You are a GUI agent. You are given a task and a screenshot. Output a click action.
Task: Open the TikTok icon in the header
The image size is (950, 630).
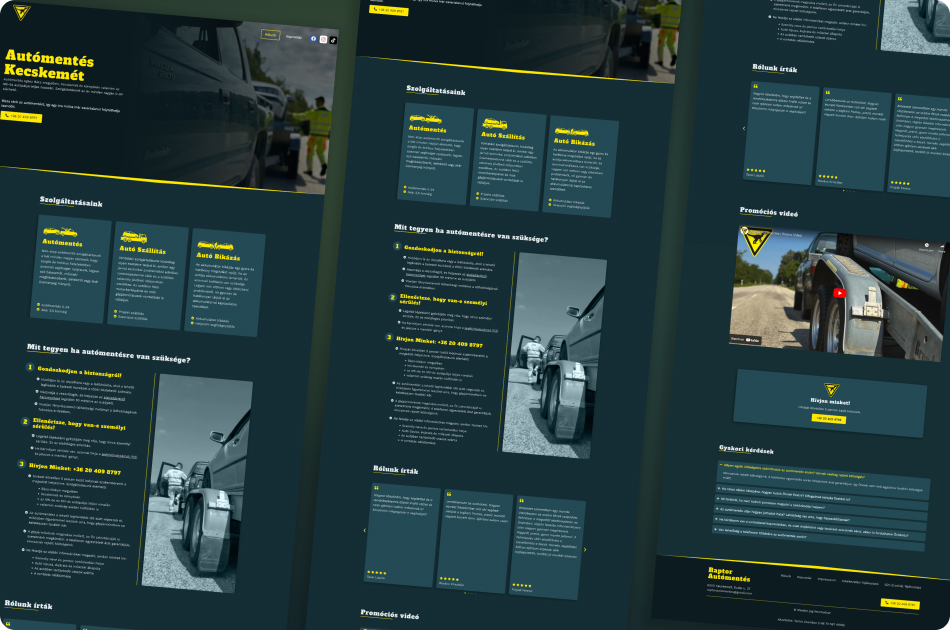[333, 40]
